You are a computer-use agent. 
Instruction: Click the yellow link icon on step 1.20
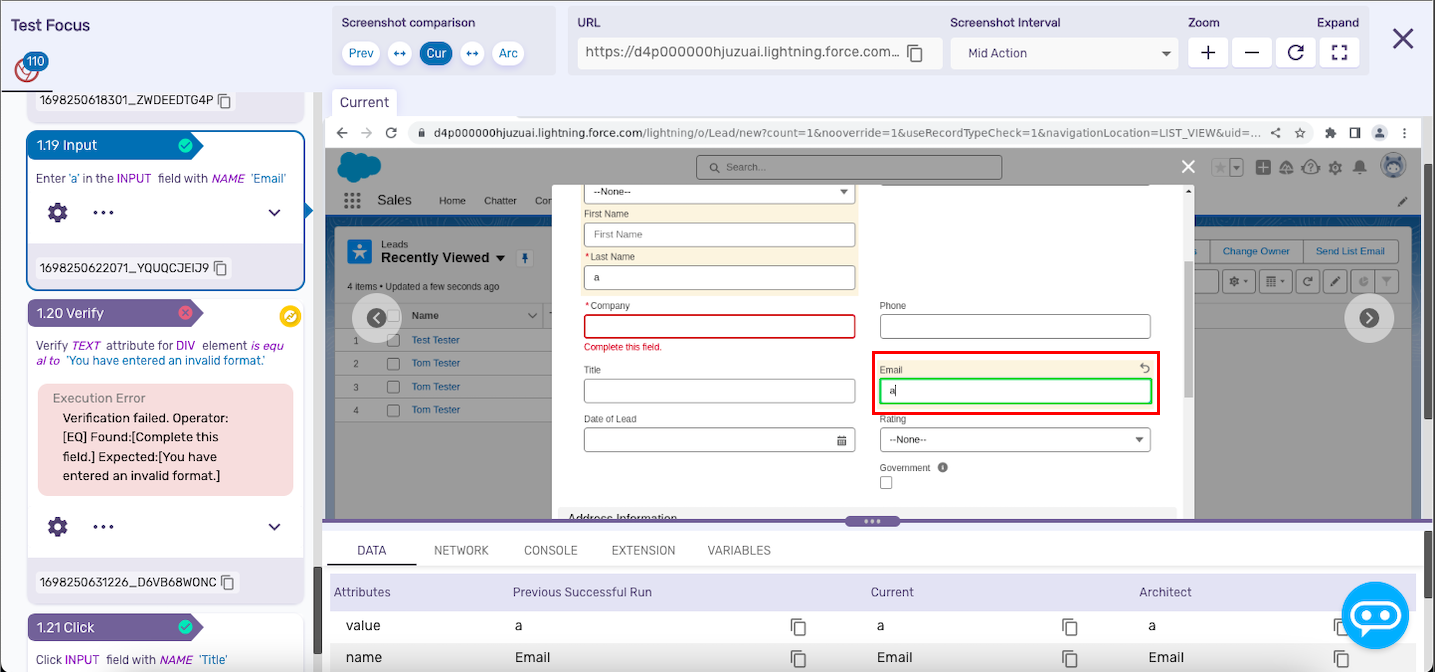click(x=290, y=316)
